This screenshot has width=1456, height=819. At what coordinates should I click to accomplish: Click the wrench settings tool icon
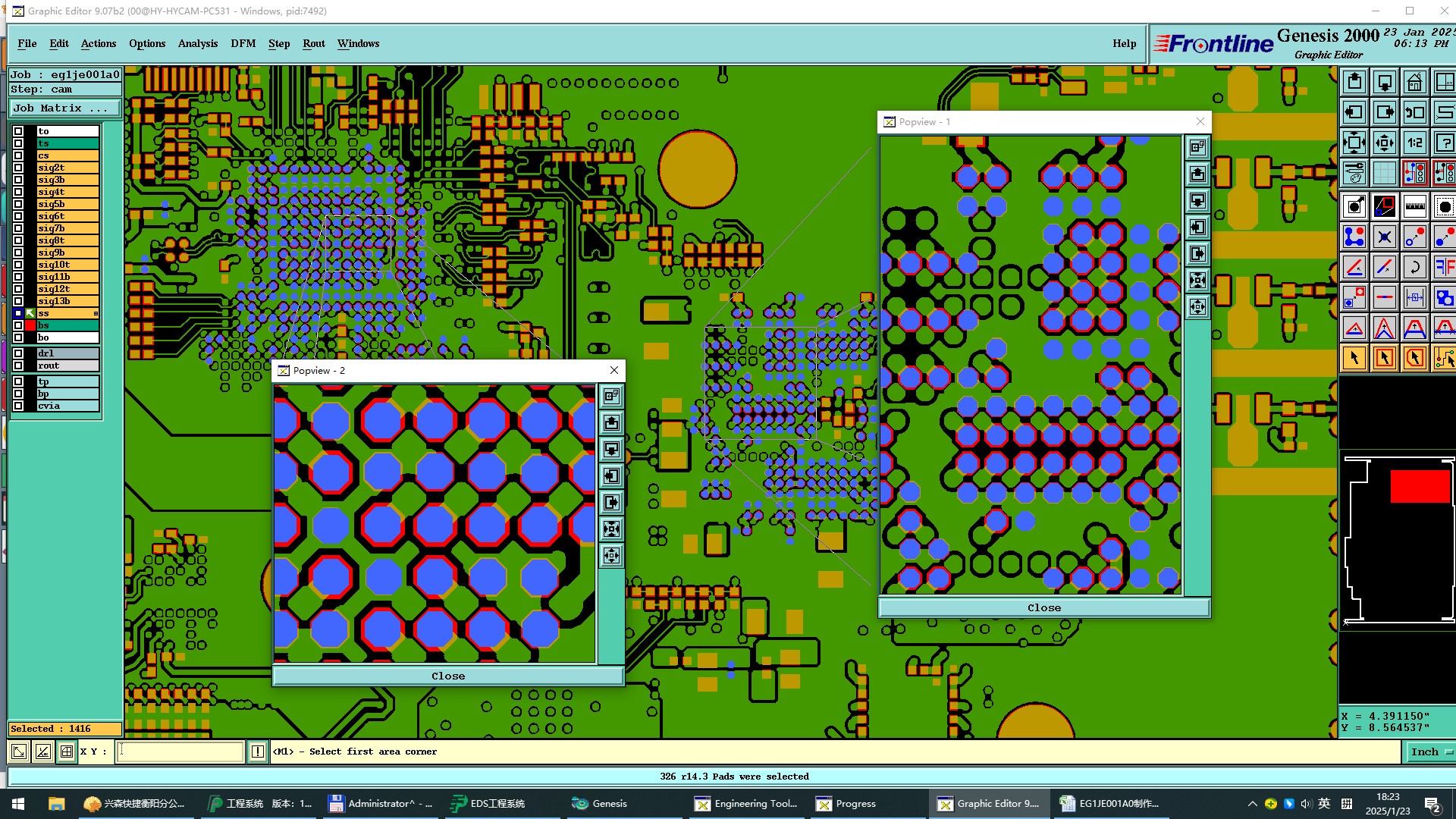point(1354,174)
